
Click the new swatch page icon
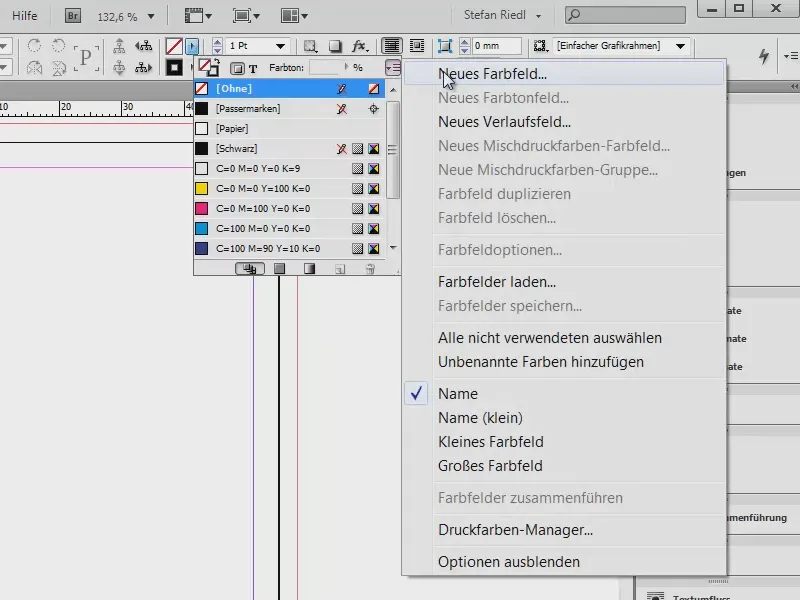(340, 269)
